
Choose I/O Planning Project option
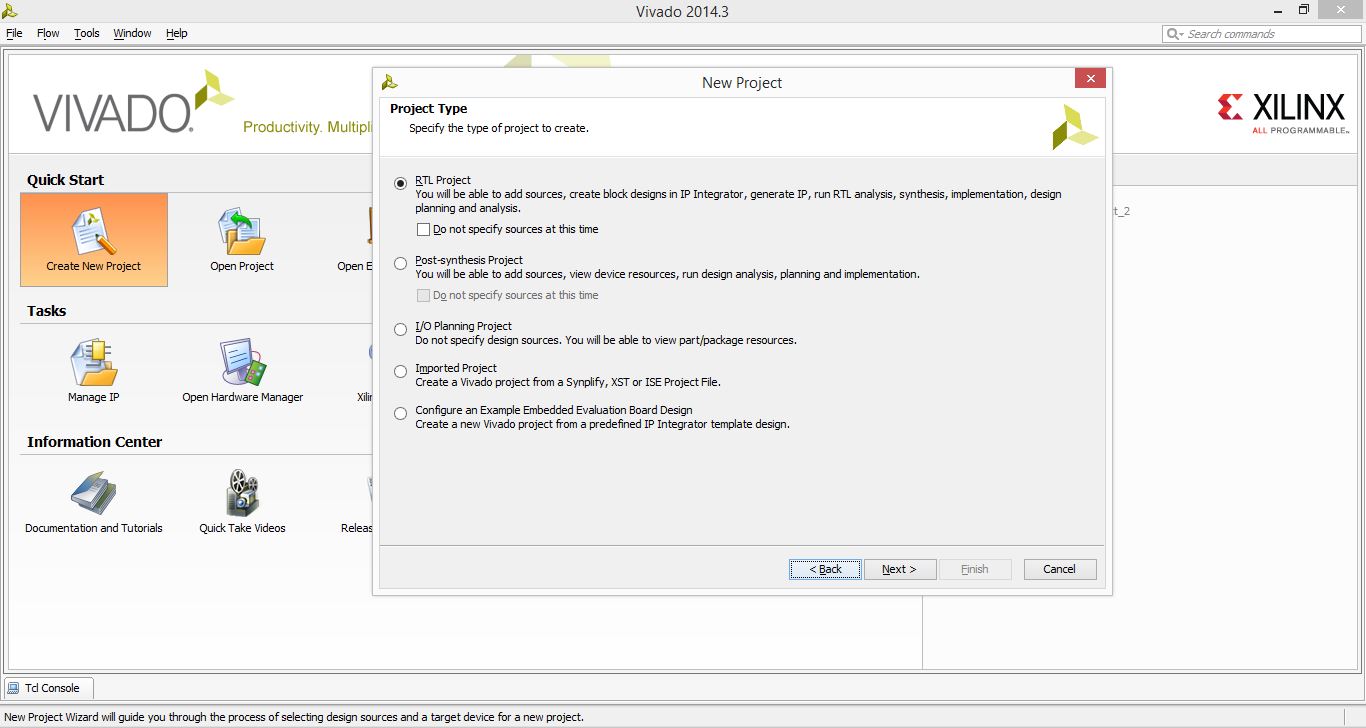pos(401,329)
